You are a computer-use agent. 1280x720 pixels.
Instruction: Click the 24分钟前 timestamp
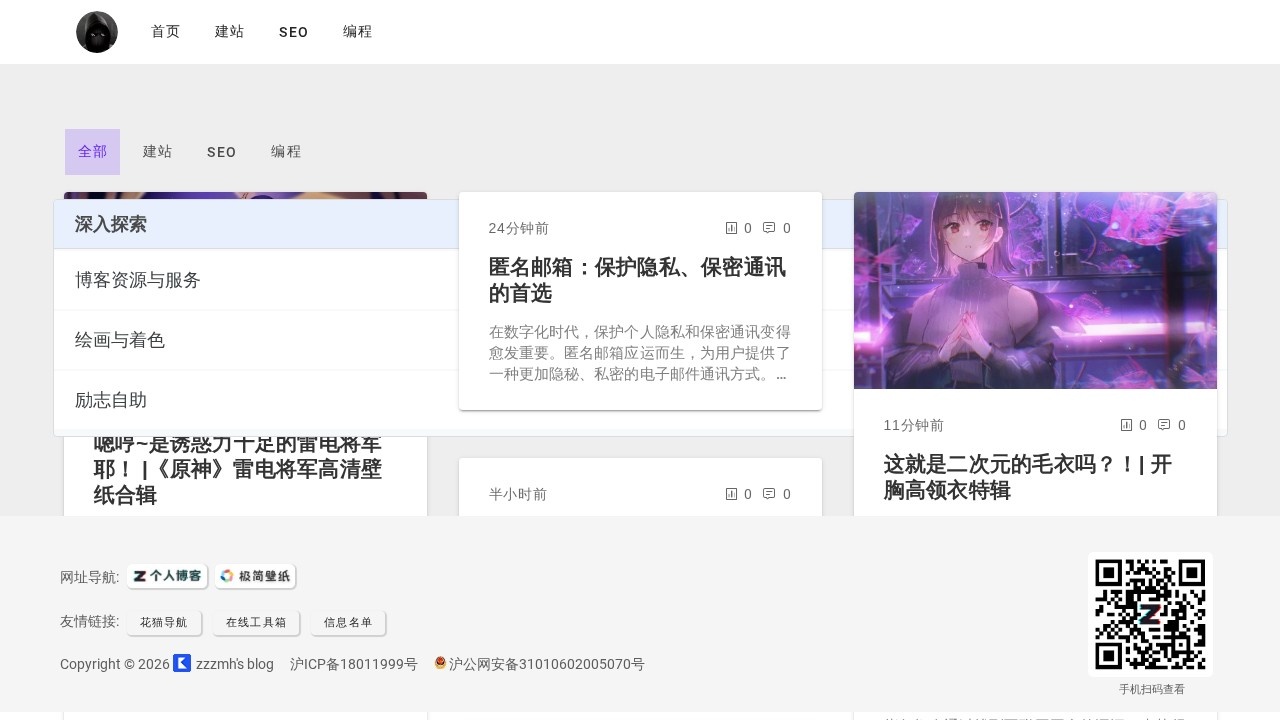(519, 228)
